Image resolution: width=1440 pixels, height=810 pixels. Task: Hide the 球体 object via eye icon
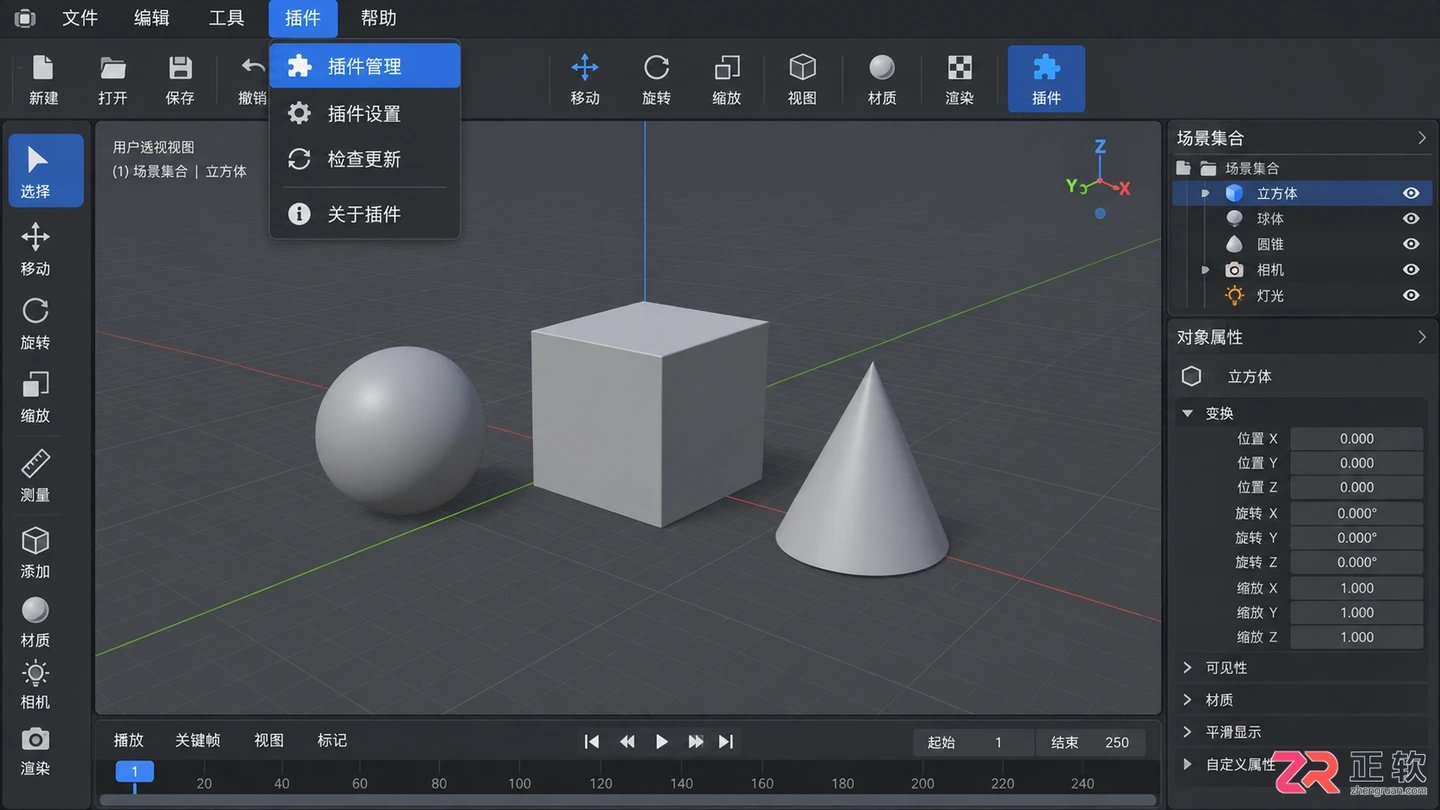click(x=1411, y=218)
